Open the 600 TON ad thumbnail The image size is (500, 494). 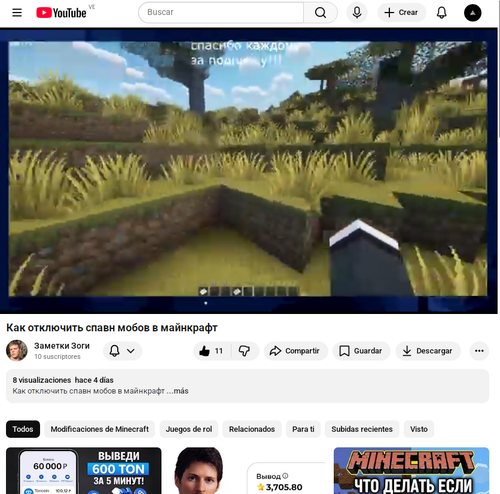(84, 471)
